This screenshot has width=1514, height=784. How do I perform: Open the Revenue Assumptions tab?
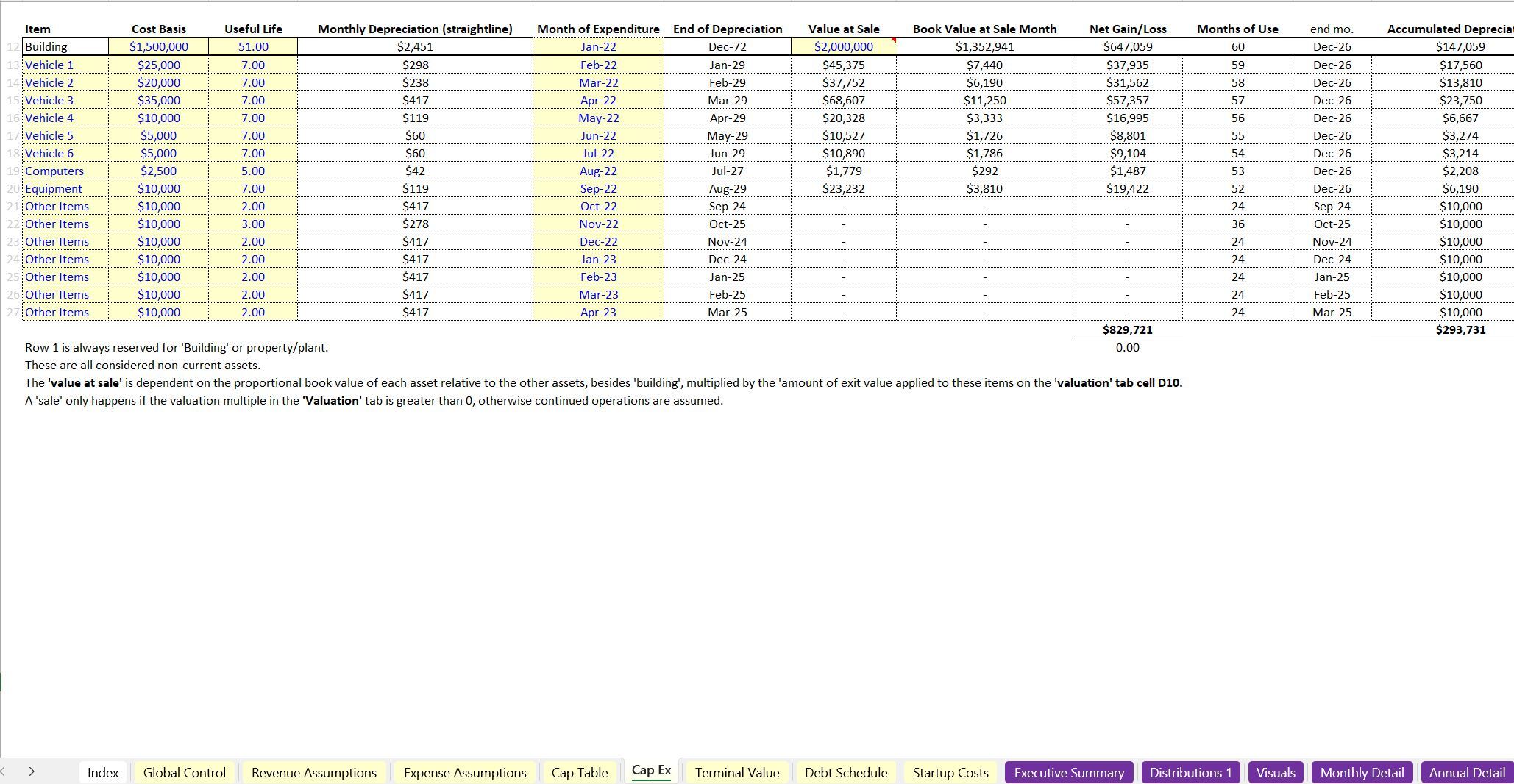point(313,772)
